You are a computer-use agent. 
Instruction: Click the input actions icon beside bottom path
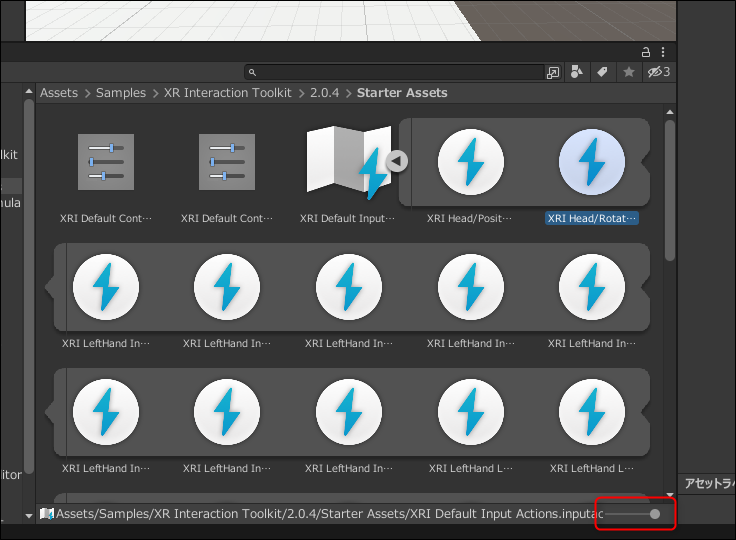click(46, 514)
